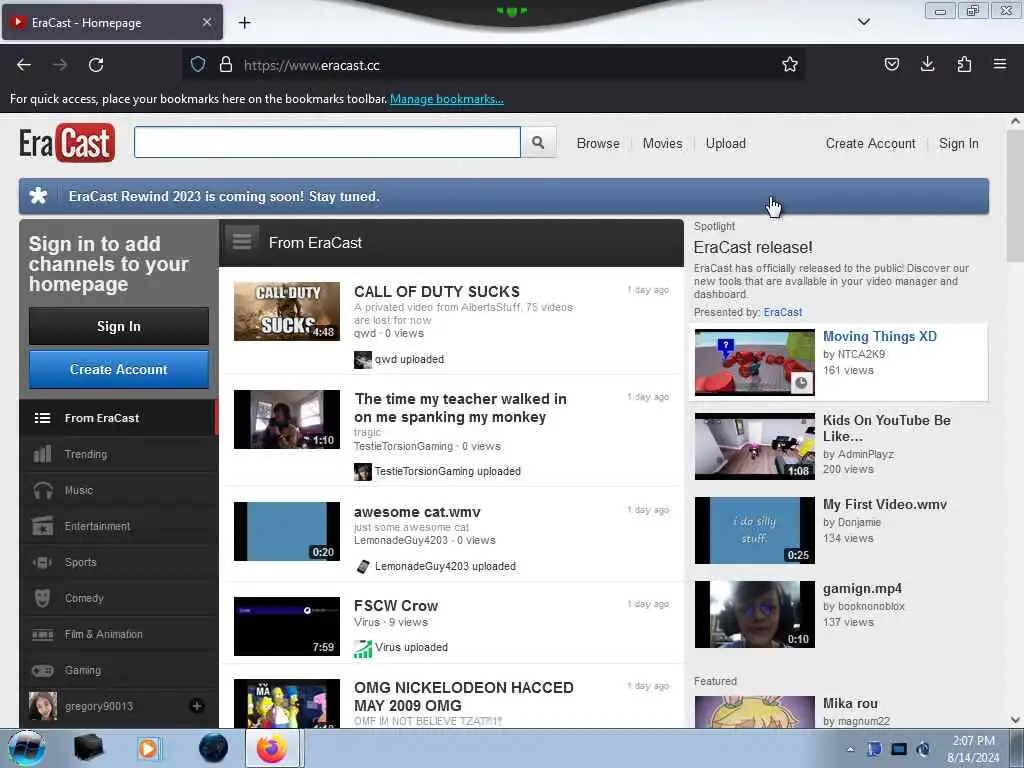Click the blue Create Account button
Viewport: 1024px width, 768px height.
click(x=119, y=369)
